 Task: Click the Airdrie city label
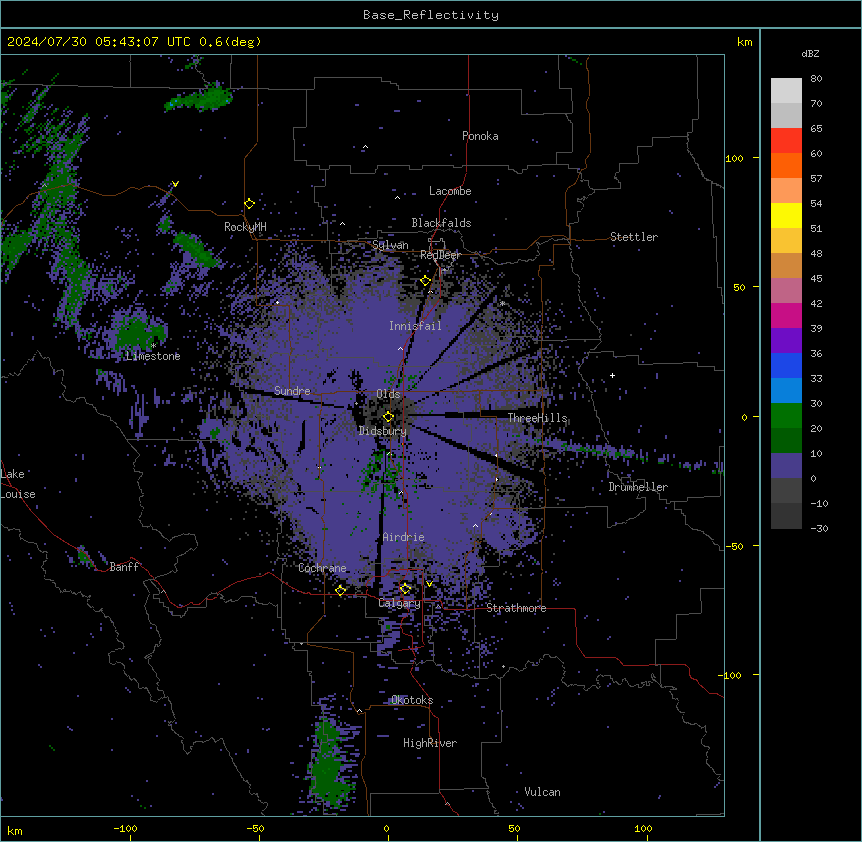click(x=404, y=537)
